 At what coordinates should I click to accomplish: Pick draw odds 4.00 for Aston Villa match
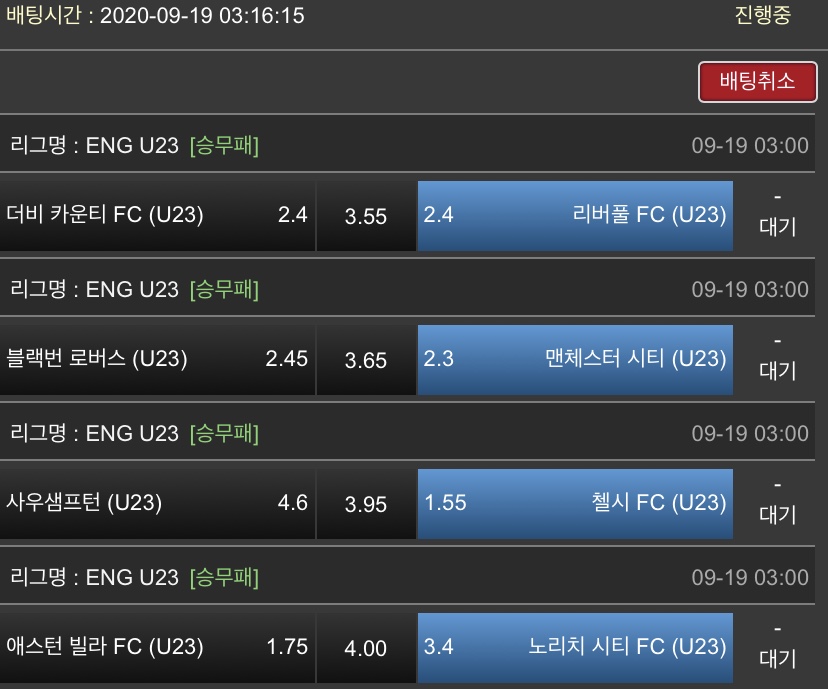(366, 648)
